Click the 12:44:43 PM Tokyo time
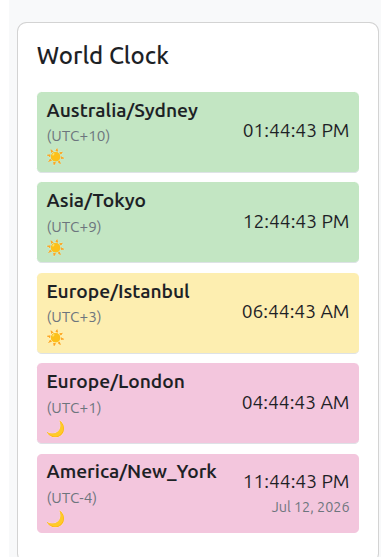The image size is (381, 557). (x=296, y=222)
